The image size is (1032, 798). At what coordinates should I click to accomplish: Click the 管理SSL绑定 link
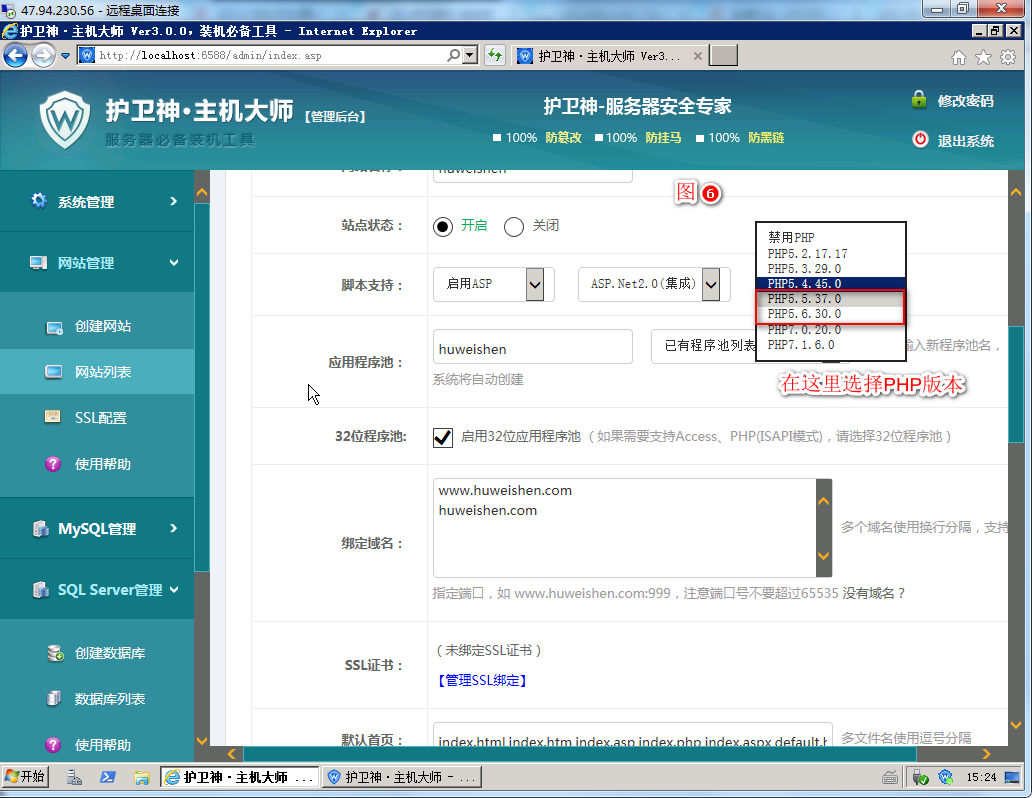click(482, 681)
